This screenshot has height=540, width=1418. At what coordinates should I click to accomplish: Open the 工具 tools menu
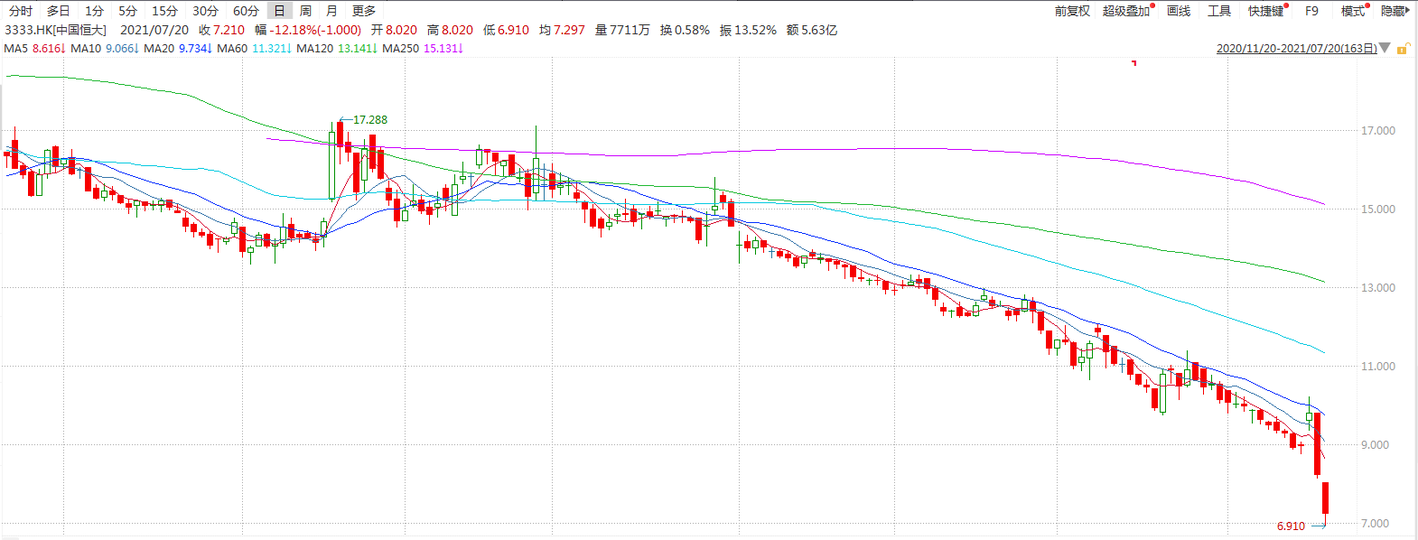[x=1219, y=11]
